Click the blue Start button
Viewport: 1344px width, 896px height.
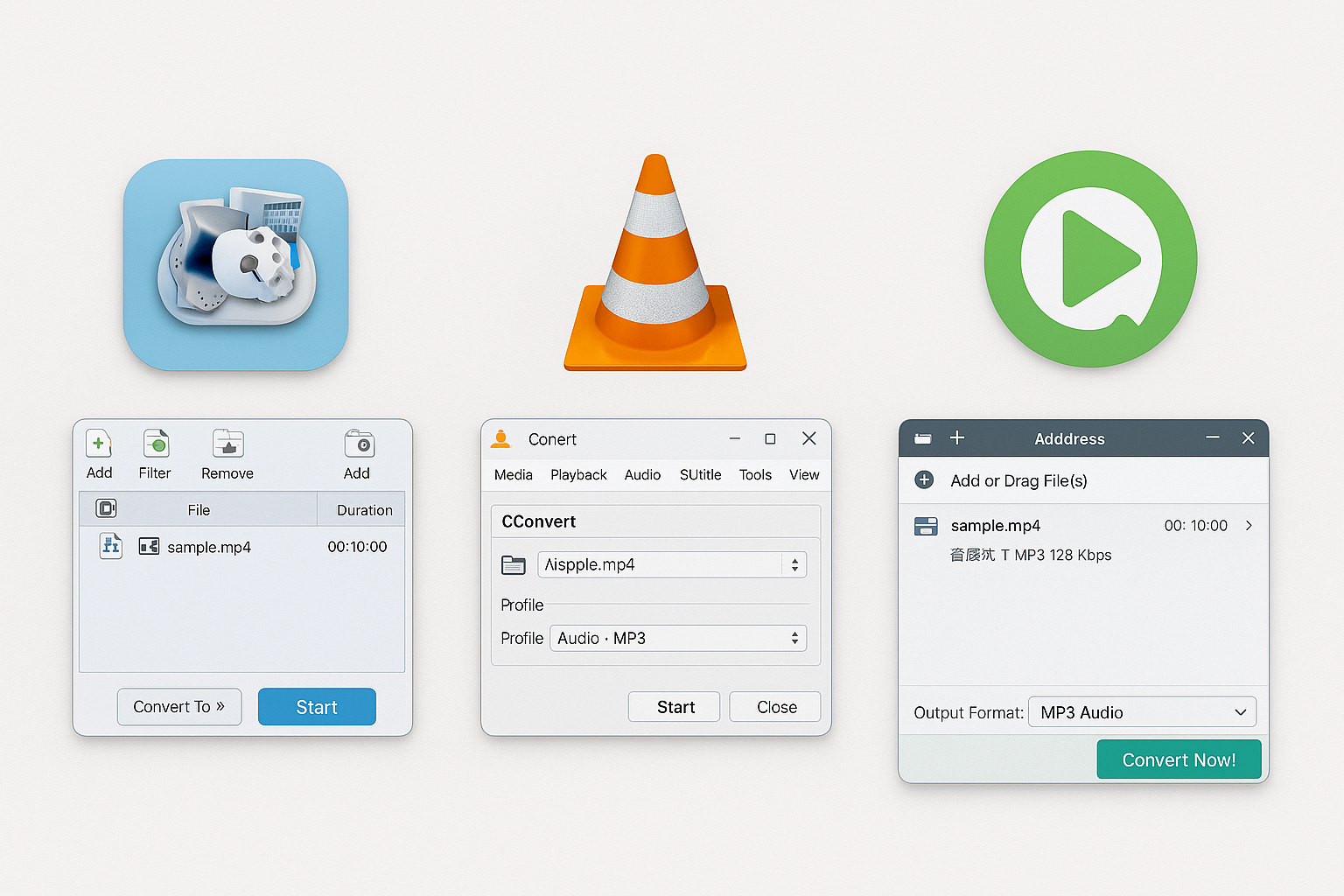[x=317, y=706]
